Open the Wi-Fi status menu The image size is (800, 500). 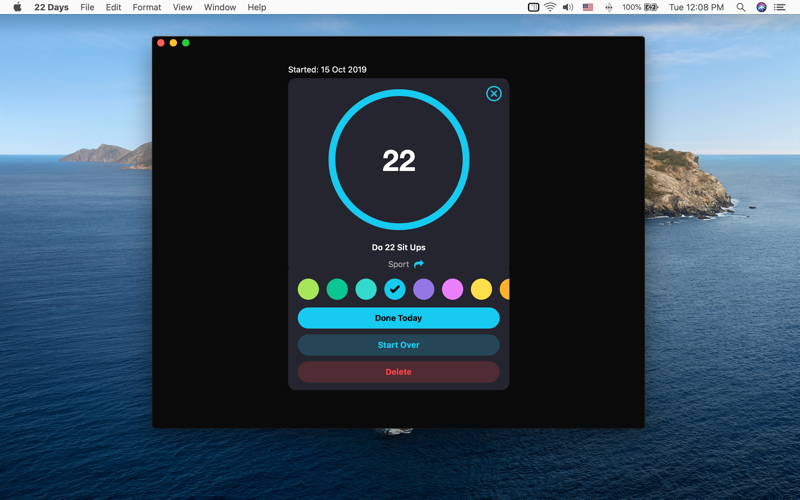(x=550, y=7)
